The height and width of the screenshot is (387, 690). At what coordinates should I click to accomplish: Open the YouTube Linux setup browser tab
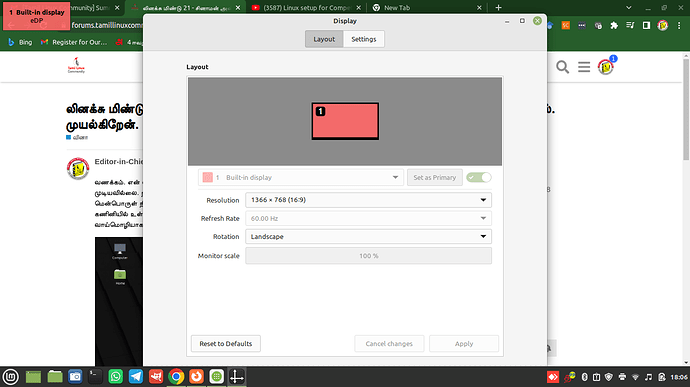[307, 7]
